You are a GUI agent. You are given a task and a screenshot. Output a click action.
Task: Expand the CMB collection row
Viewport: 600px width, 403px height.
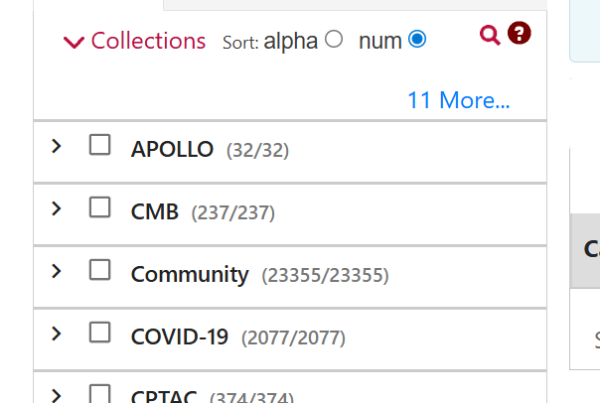tap(56, 209)
